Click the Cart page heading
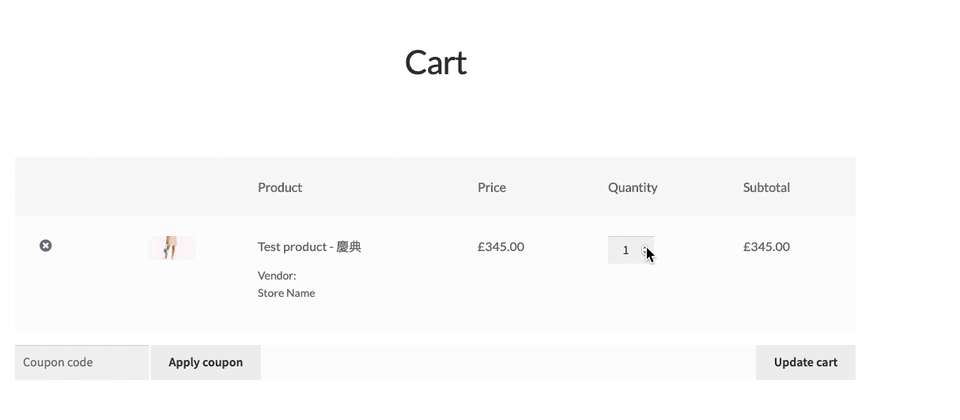 click(435, 63)
